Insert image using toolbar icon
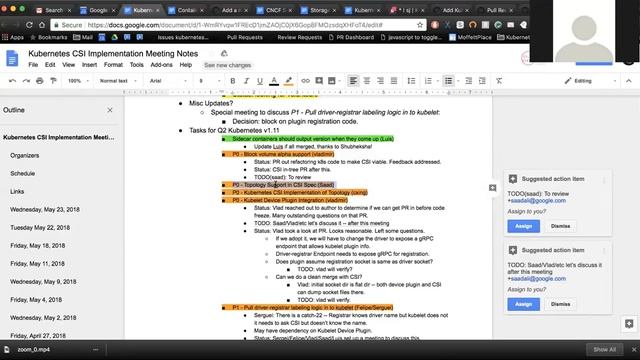The width and height of the screenshot is (640, 360). 332,81
